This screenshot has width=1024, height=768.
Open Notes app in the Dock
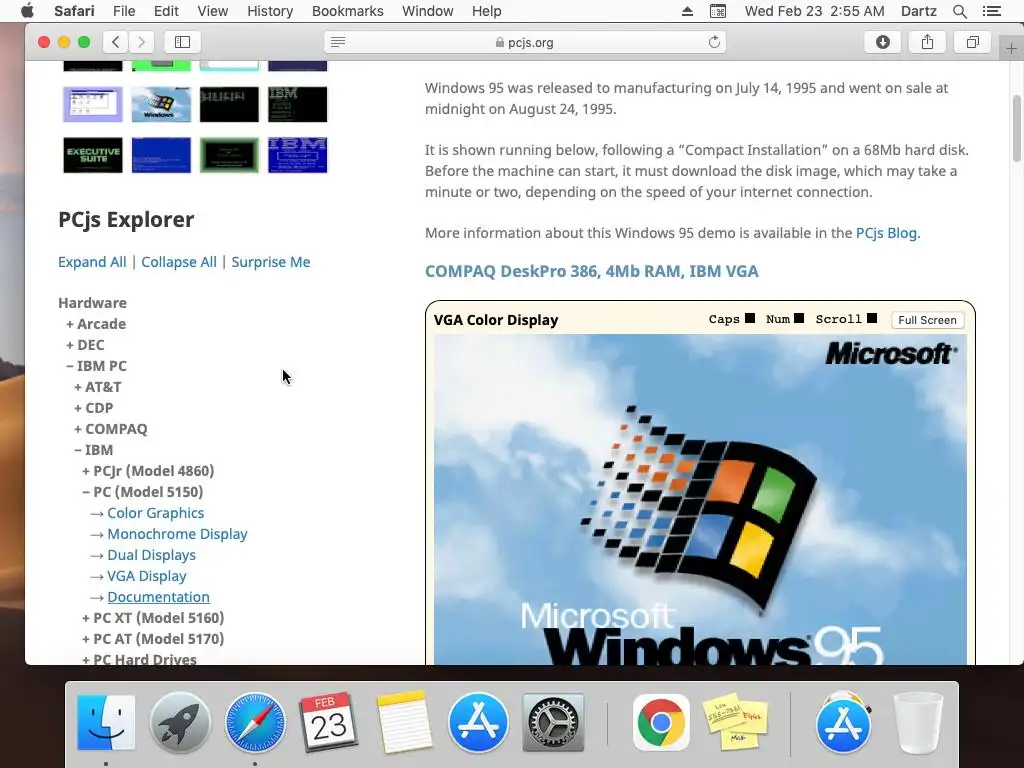pyautogui.click(x=404, y=722)
